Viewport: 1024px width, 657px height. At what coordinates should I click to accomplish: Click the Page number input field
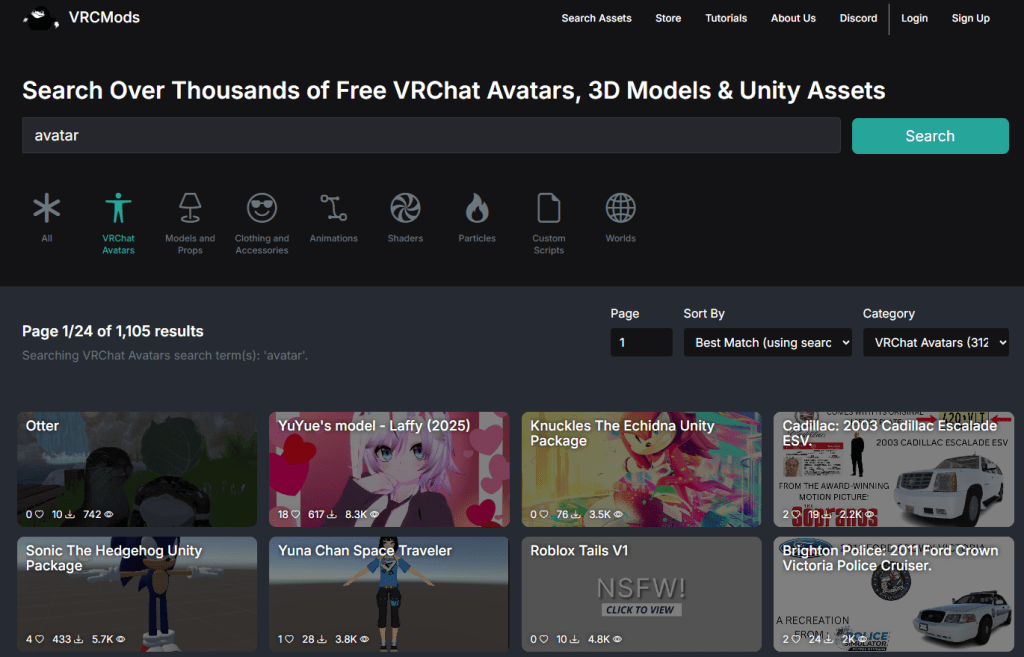[x=641, y=342]
